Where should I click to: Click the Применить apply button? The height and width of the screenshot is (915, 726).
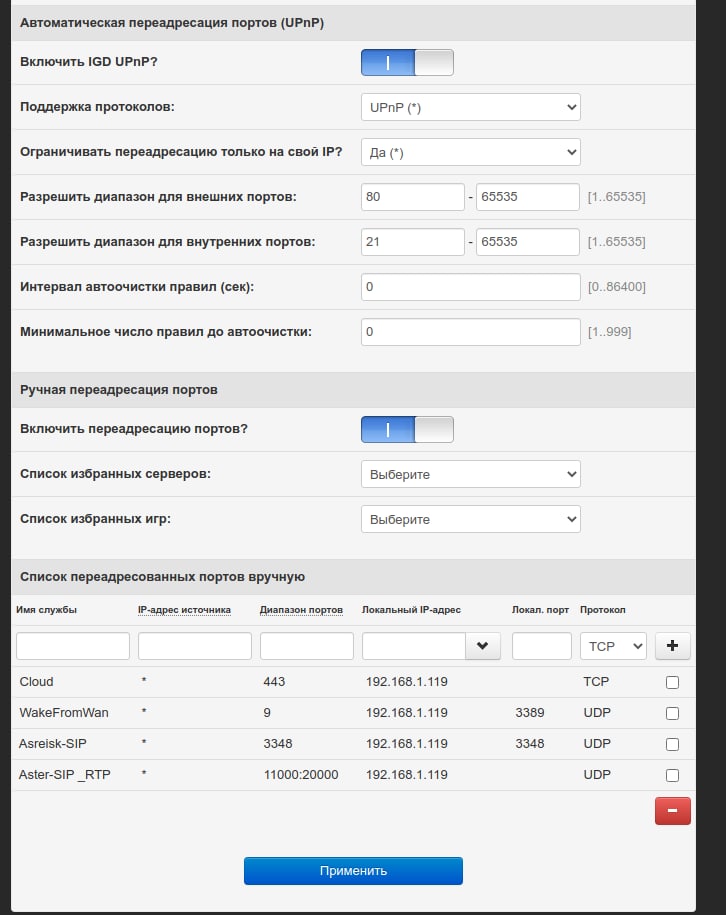pos(353,871)
